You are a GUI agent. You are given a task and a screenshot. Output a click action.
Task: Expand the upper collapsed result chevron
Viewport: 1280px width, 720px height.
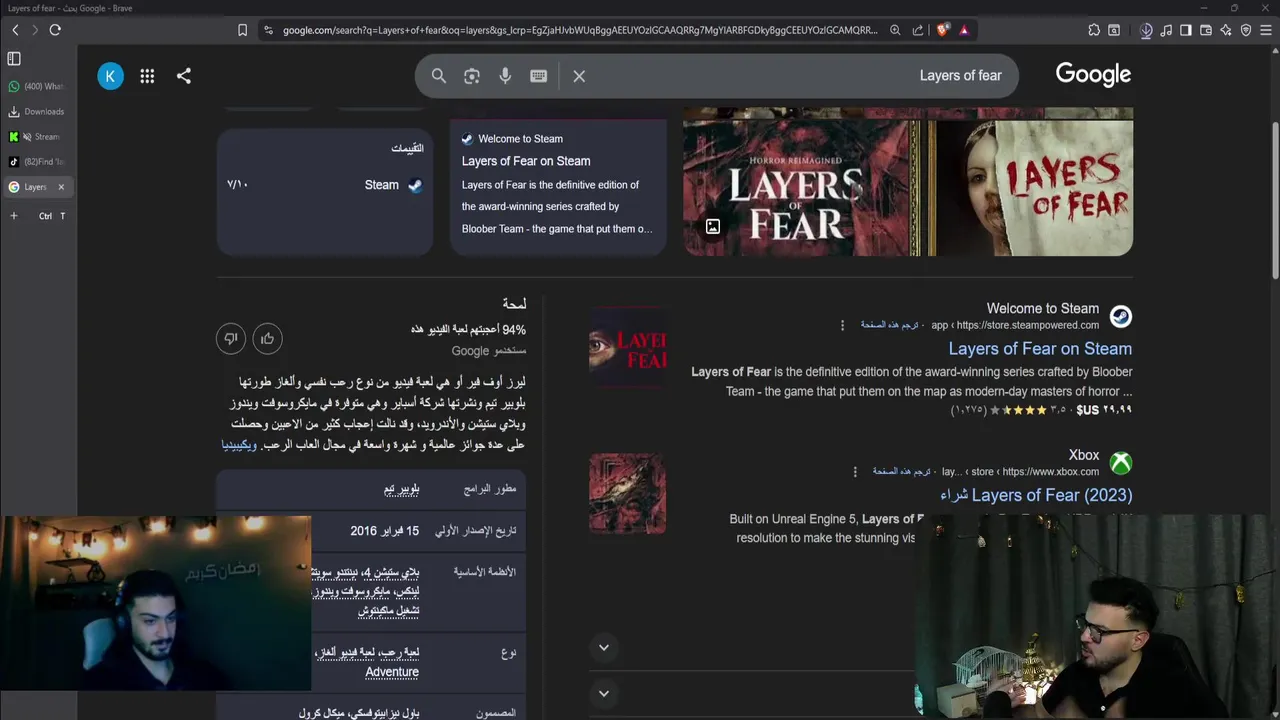[x=604, y=648]
